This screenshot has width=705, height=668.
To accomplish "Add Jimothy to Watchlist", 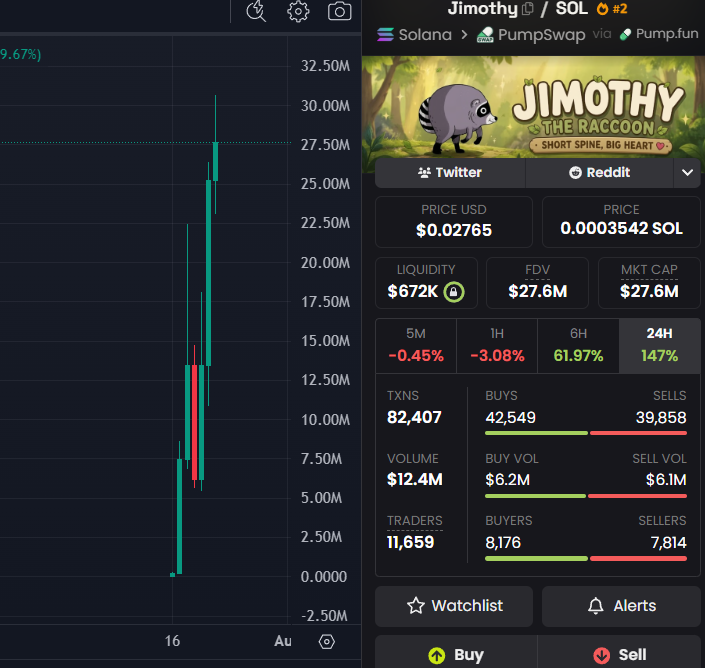I will coord(454,606).
